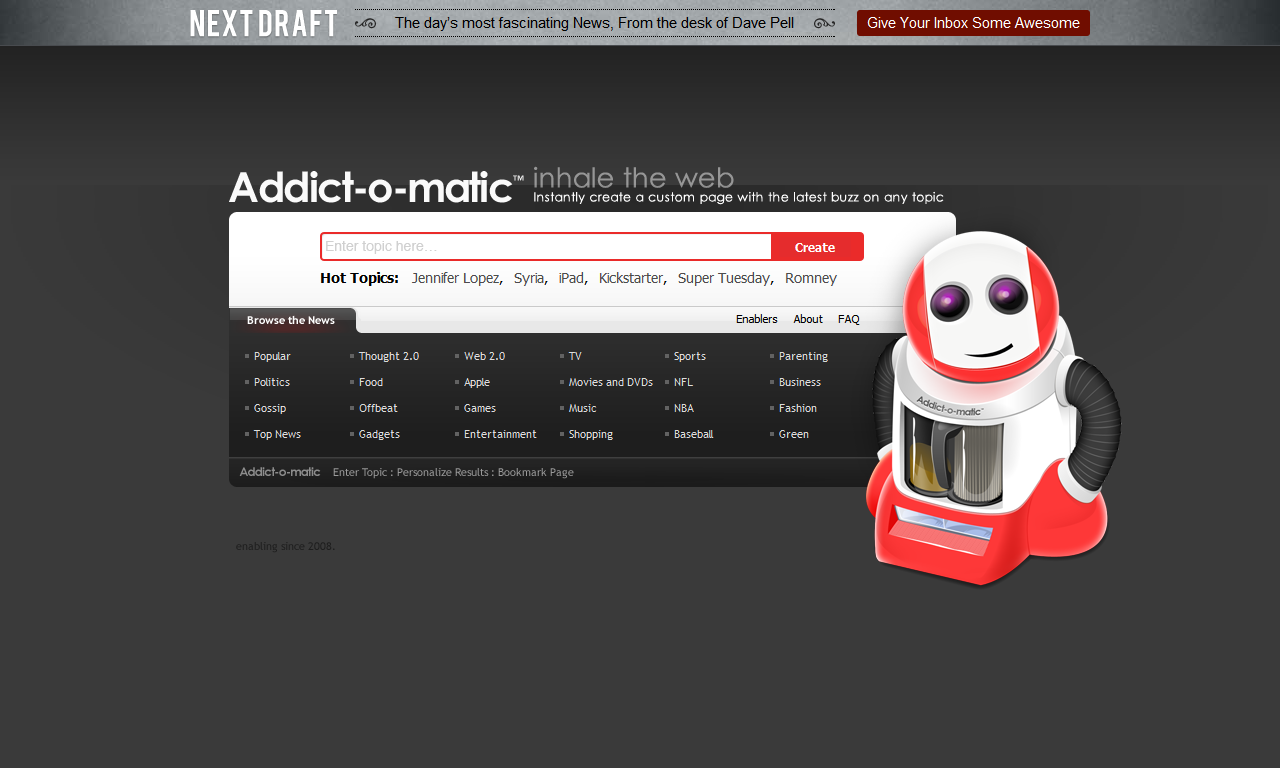Image resolution: width=1280 pixels, height=768 pixels.
Task: Open the Super Tuesday hot topic
Action: (723, 278)
